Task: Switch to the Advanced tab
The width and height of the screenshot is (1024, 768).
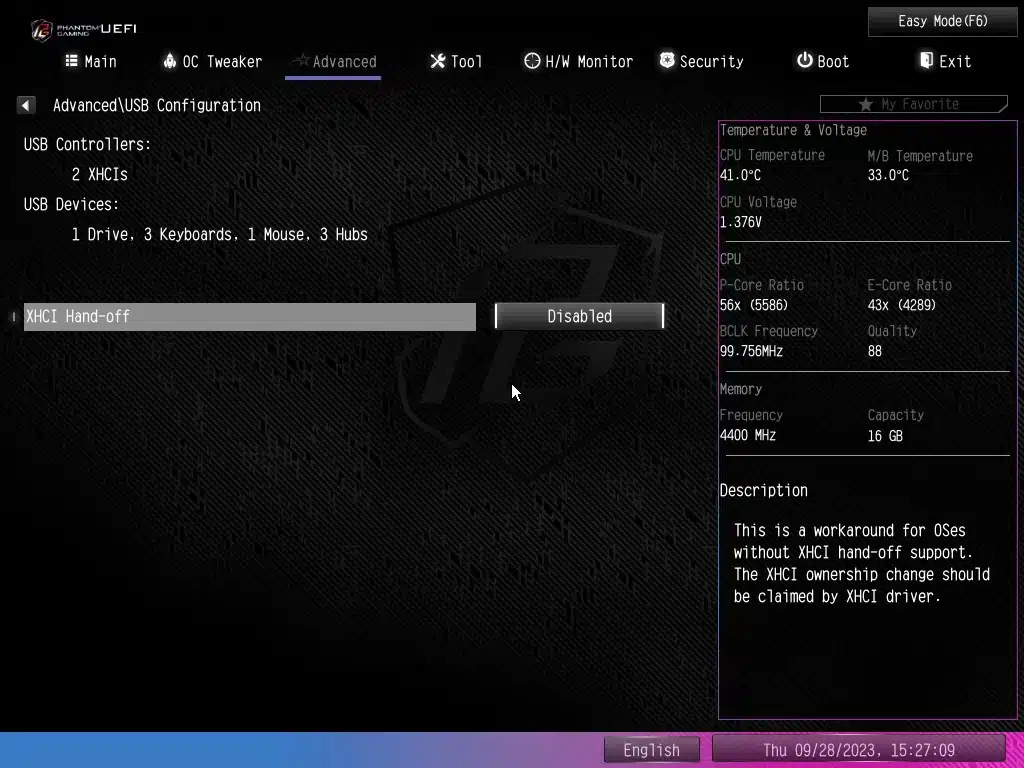Action: (334, 62)
